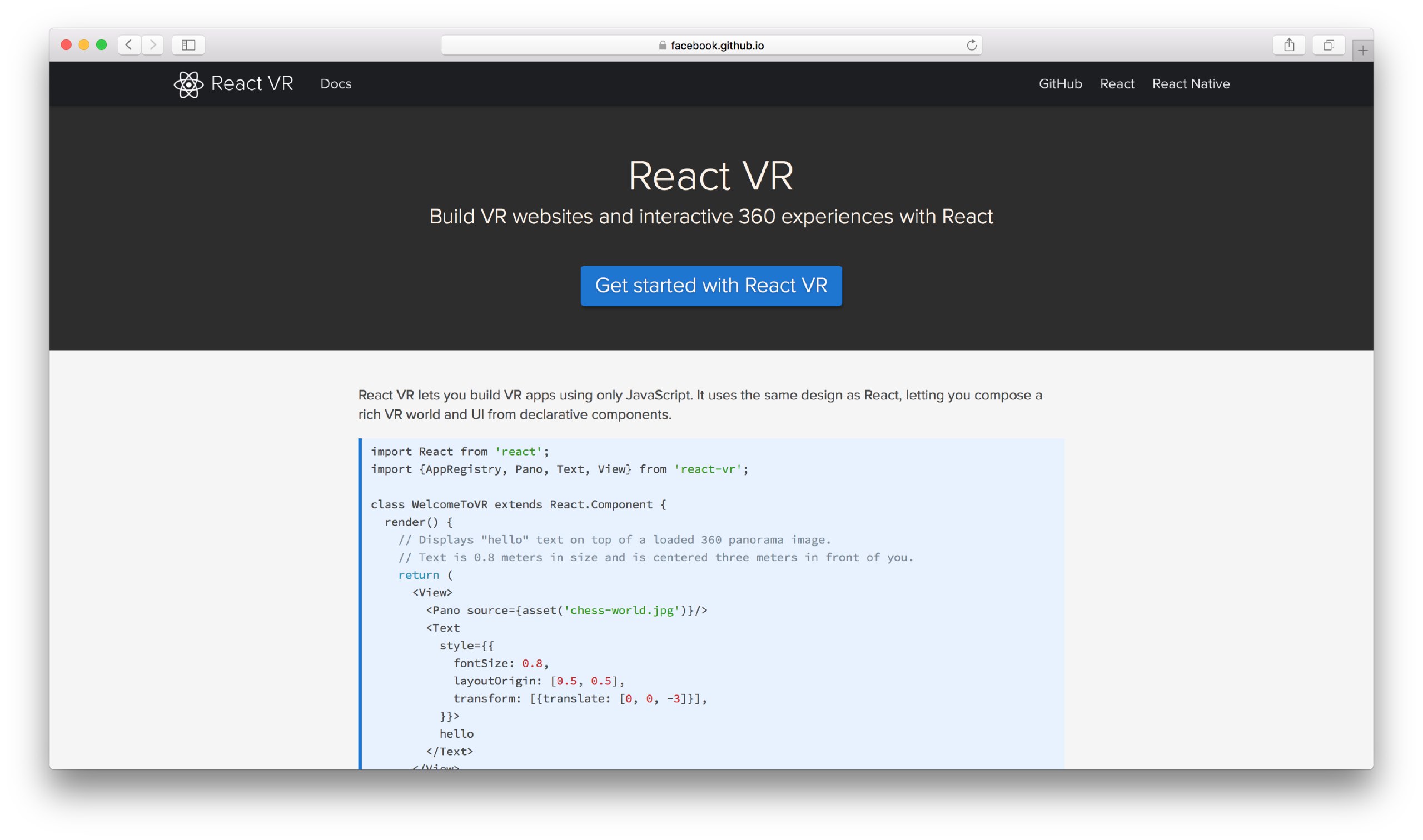Open the GitHub navigation link
The height and width of the screenshot is (840, 1423).
click(x=1060, y=84)
